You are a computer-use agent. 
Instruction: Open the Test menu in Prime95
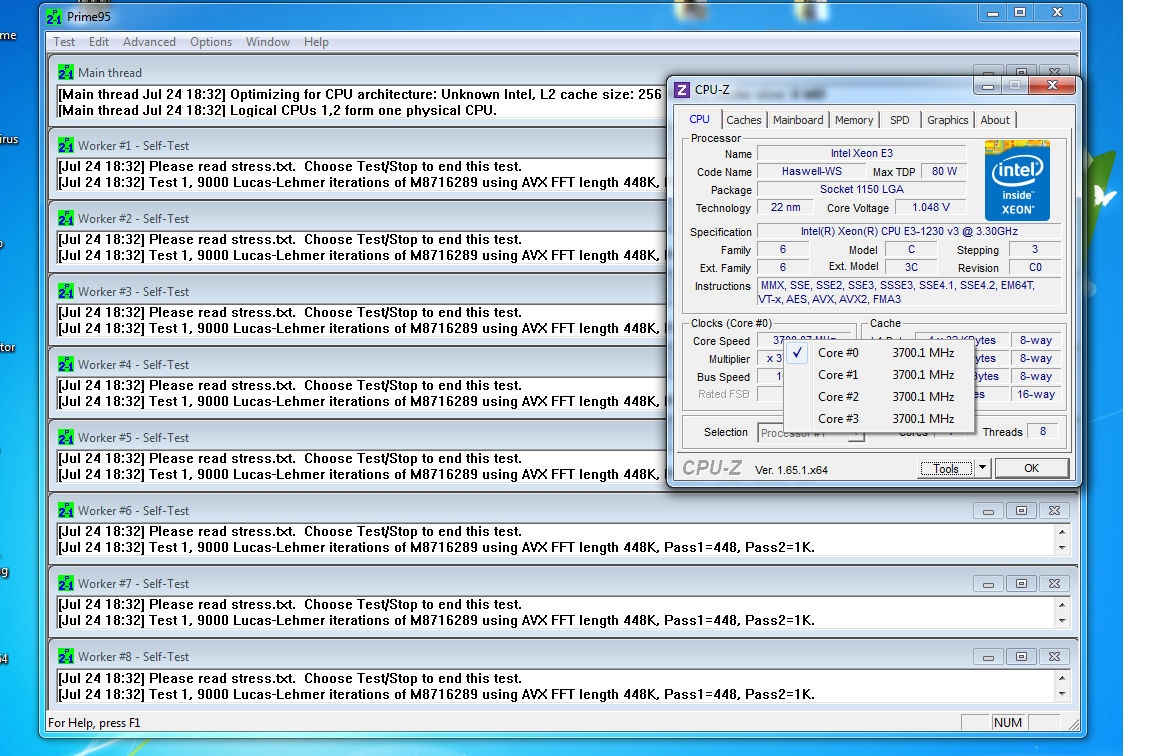click(64, 42)
